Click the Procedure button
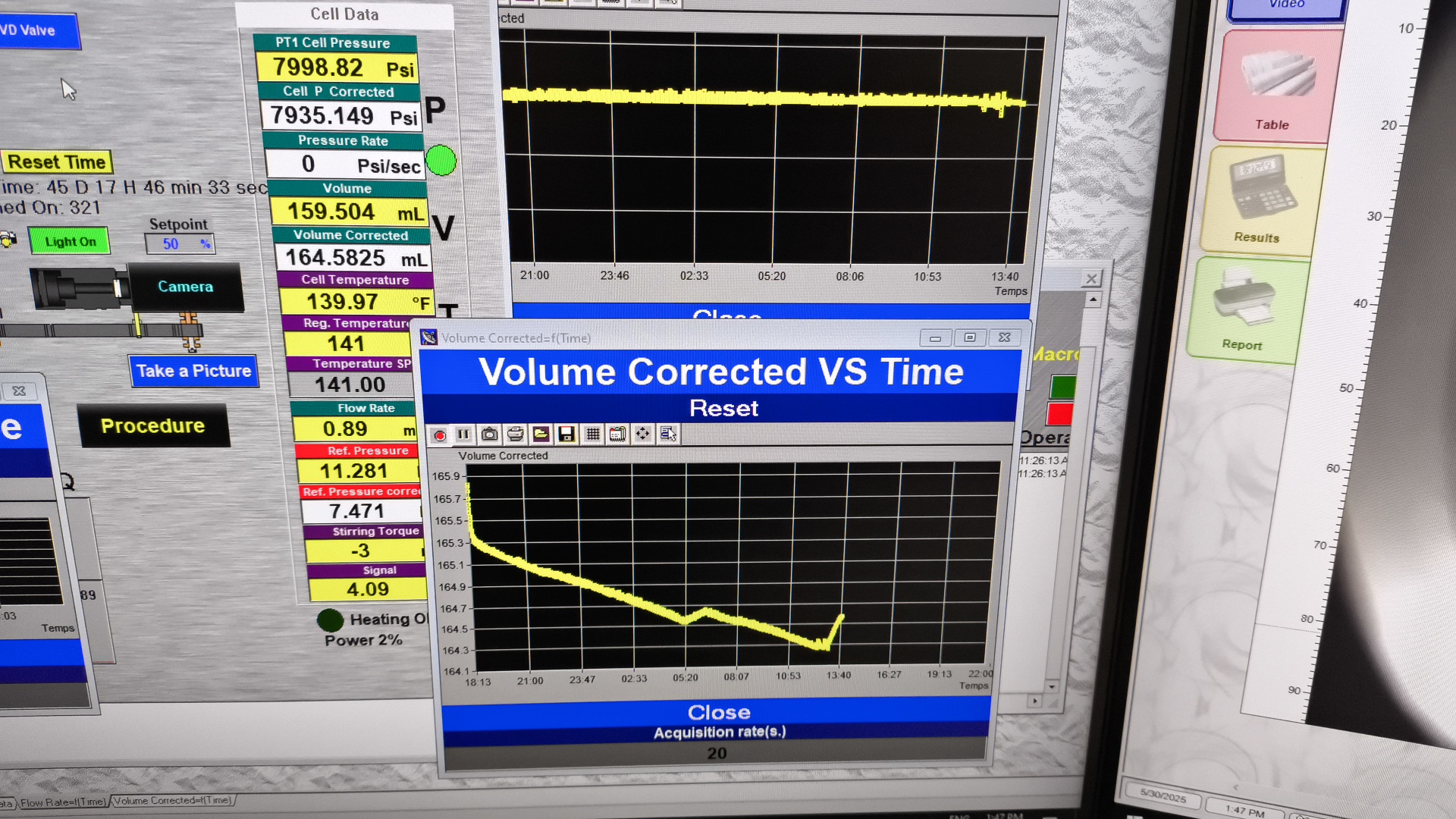1456x819 pixels. [x=152, y=425]
